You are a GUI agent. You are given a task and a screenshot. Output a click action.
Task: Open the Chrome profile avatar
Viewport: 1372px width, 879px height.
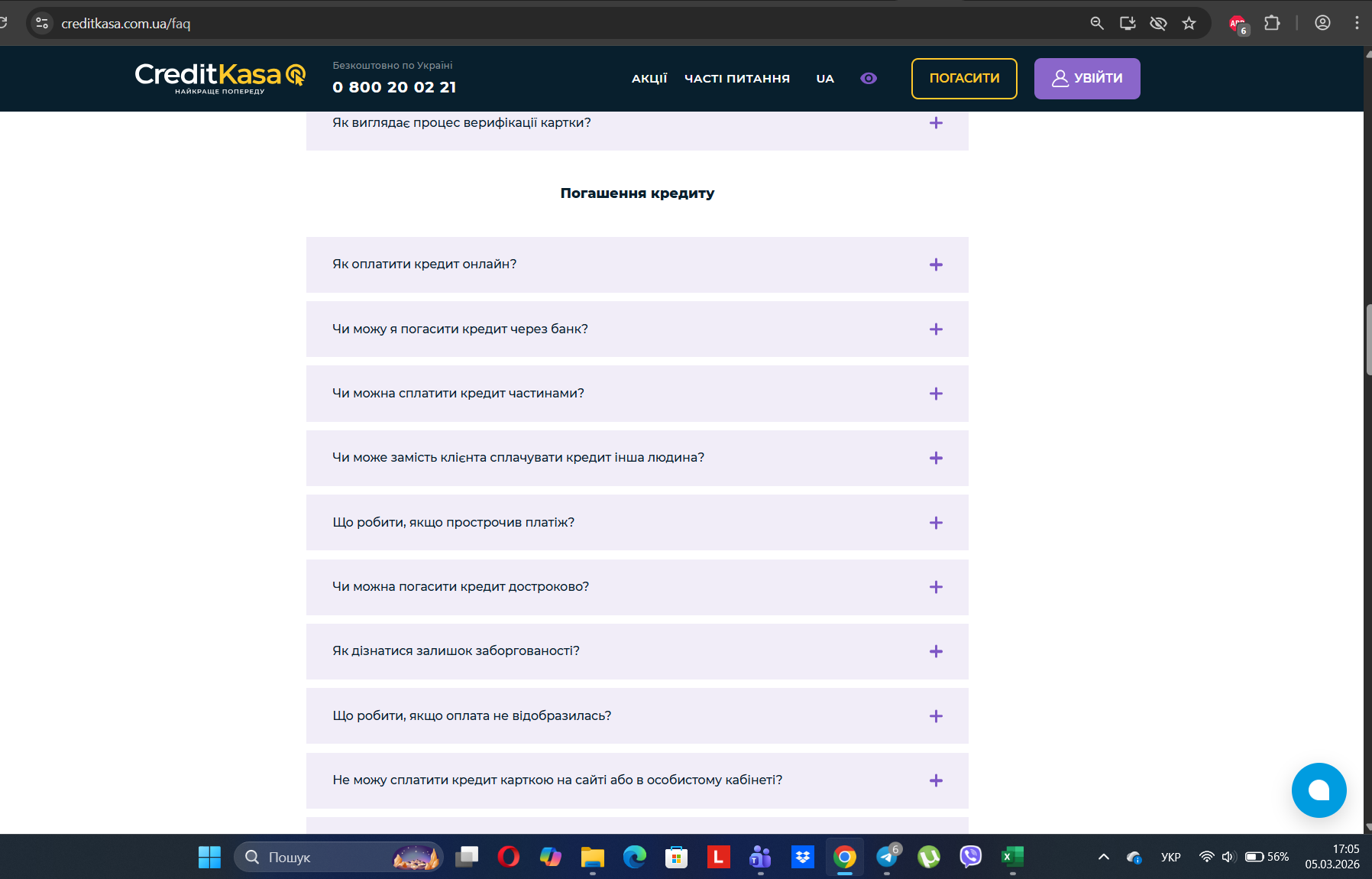[x=1322, y=23]
